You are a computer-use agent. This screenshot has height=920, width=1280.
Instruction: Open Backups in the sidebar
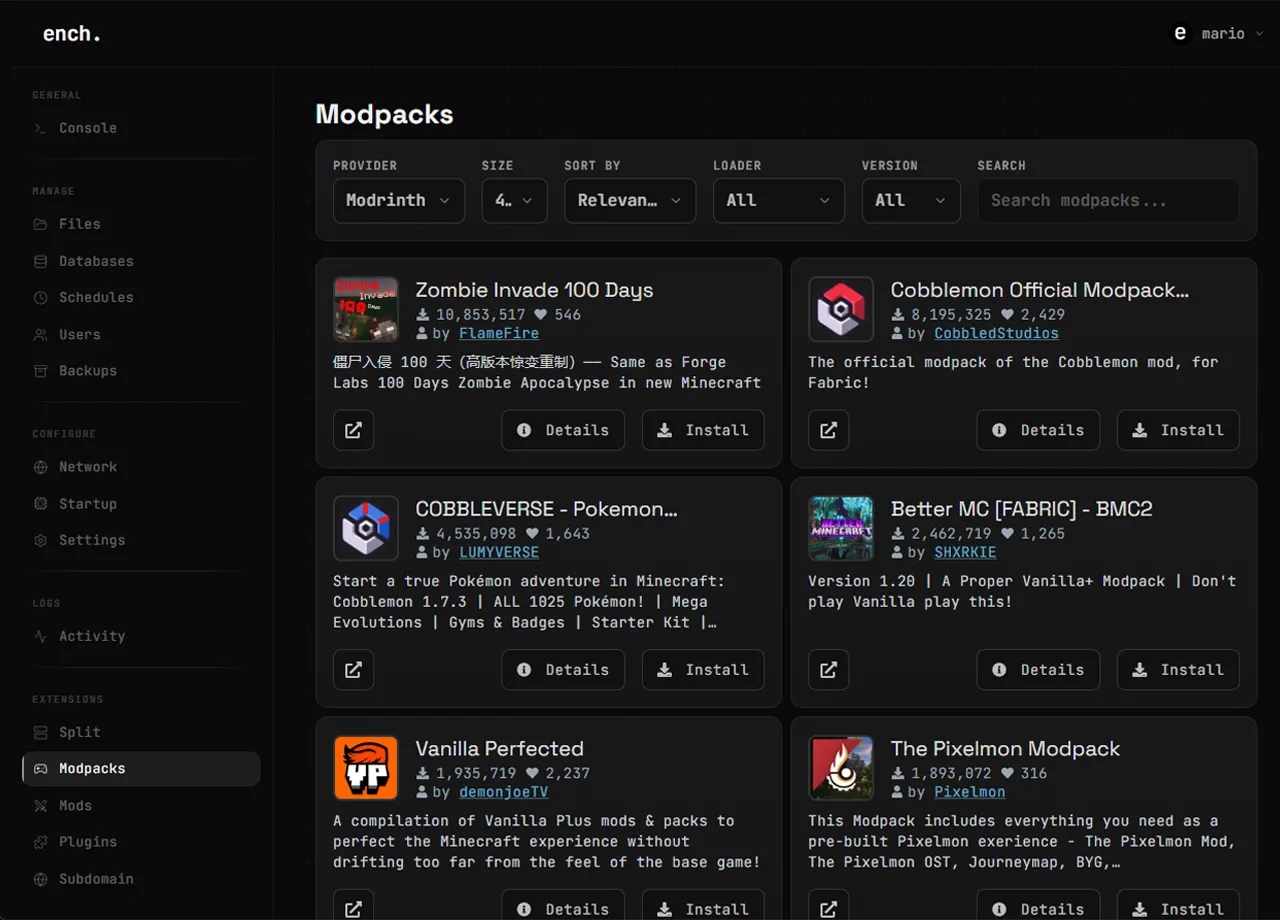pyautogui.click(x=141, y=370)
